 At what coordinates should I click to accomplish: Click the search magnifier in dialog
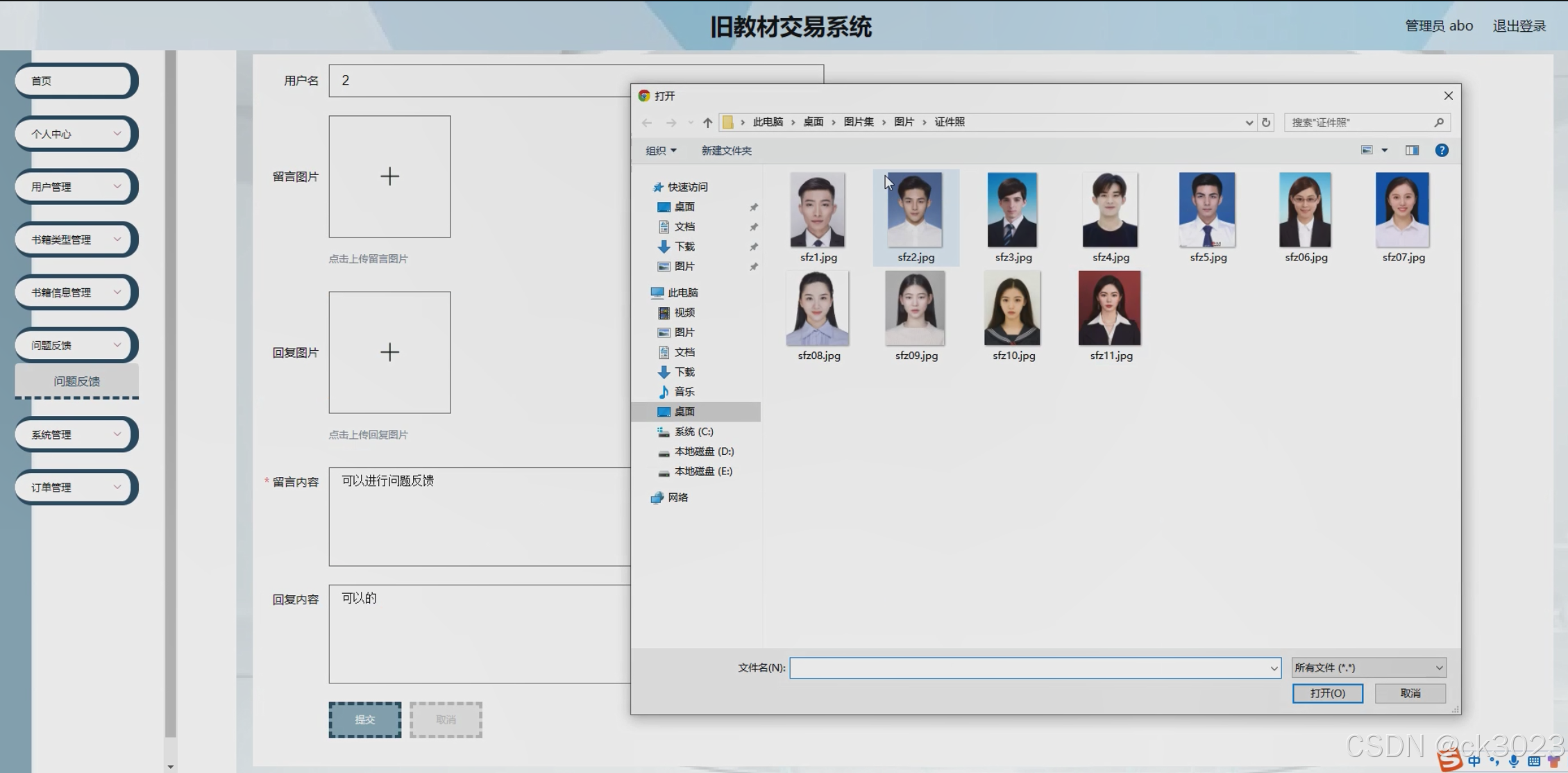click(1439, 122)
